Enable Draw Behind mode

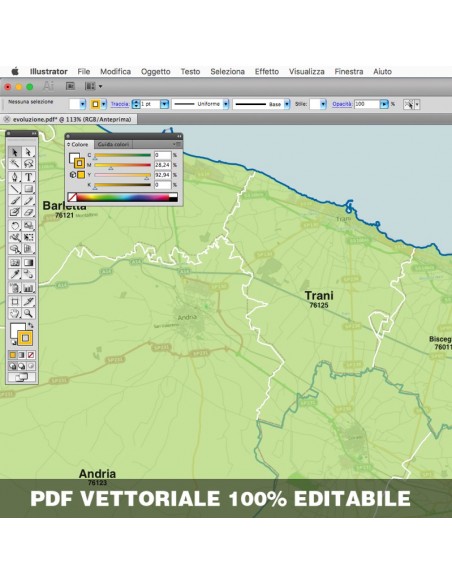(22, 366)
